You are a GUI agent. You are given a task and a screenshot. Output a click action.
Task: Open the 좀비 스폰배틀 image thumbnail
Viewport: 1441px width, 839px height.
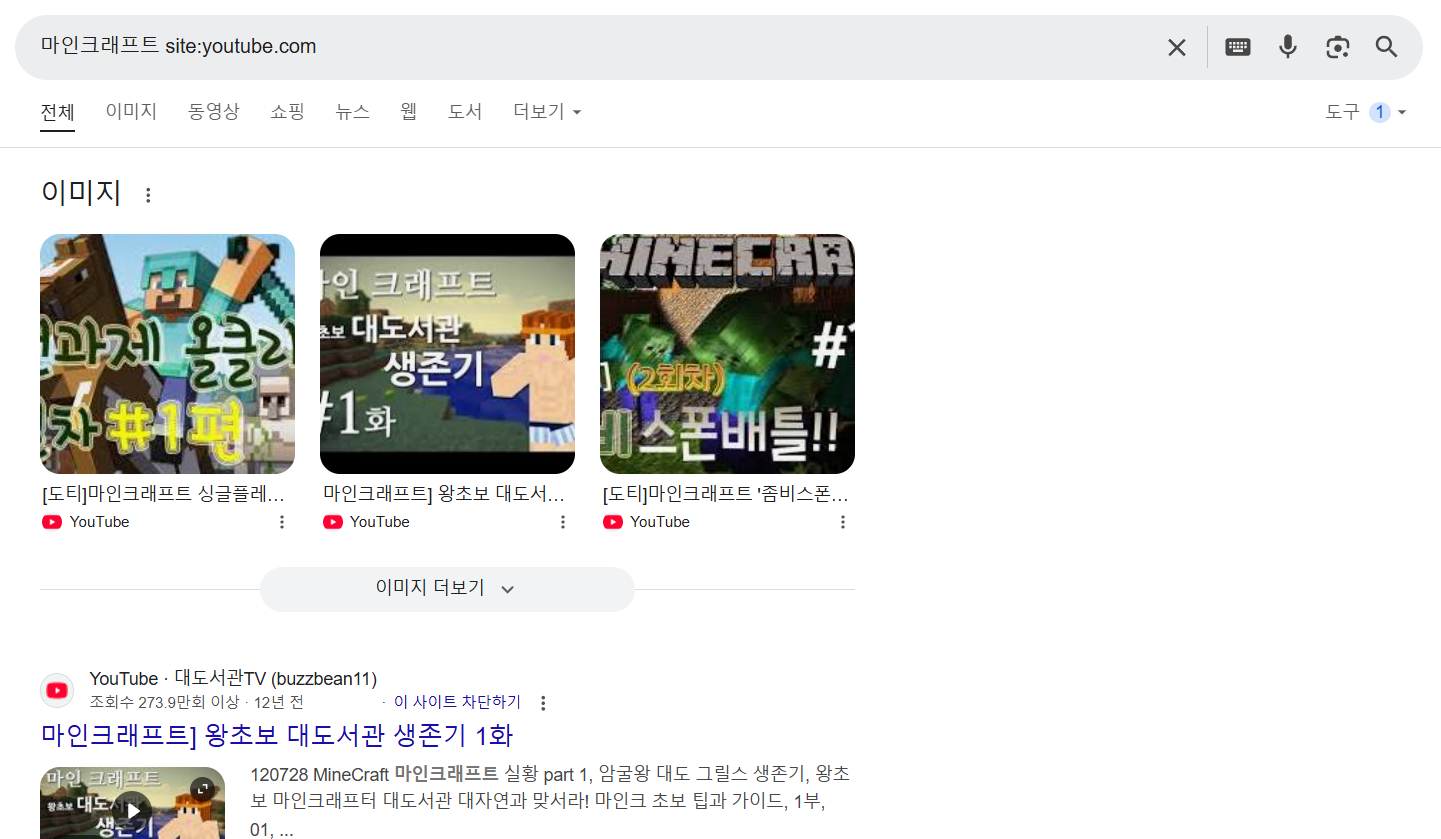click(727, 354)
